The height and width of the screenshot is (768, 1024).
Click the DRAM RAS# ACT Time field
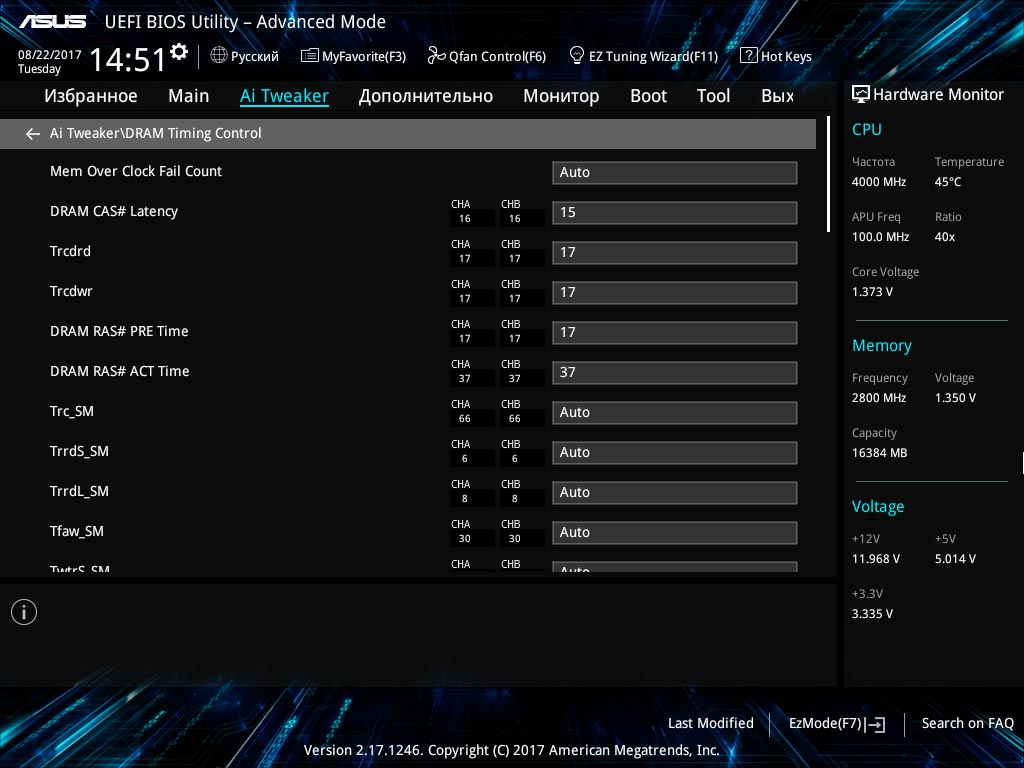click(675, 373)
